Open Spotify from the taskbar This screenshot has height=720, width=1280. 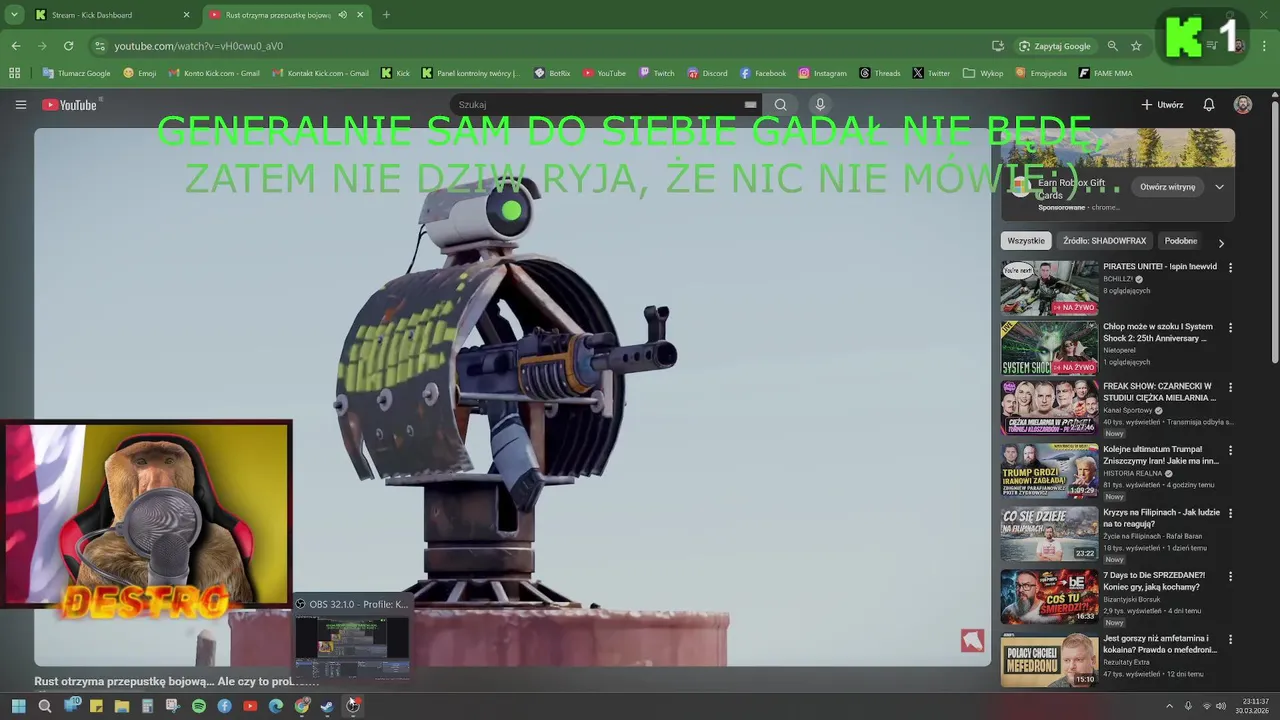point(198,706)
